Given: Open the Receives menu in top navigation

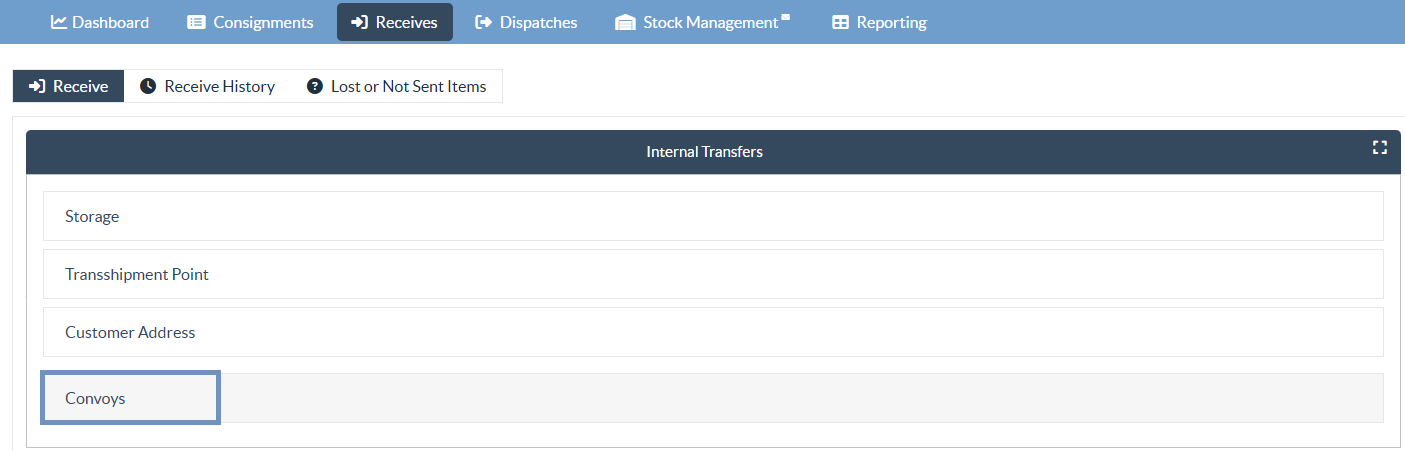Looking at the screenshot, I should coord(394,22).
